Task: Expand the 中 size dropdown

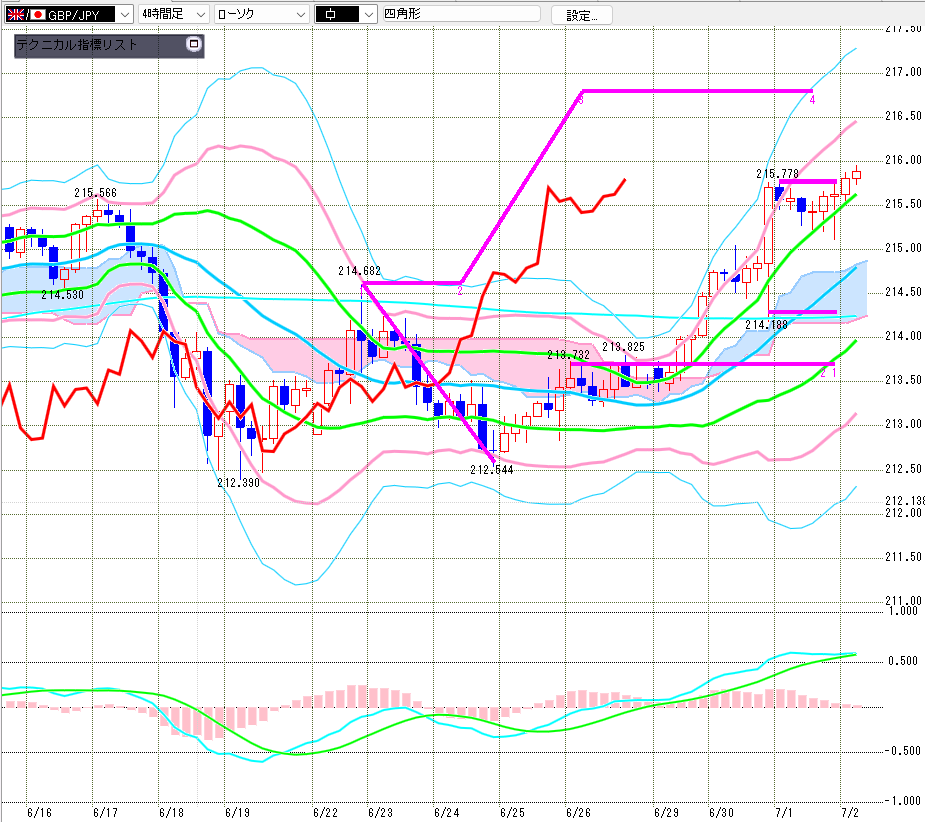Action: (x=369, y=14)
